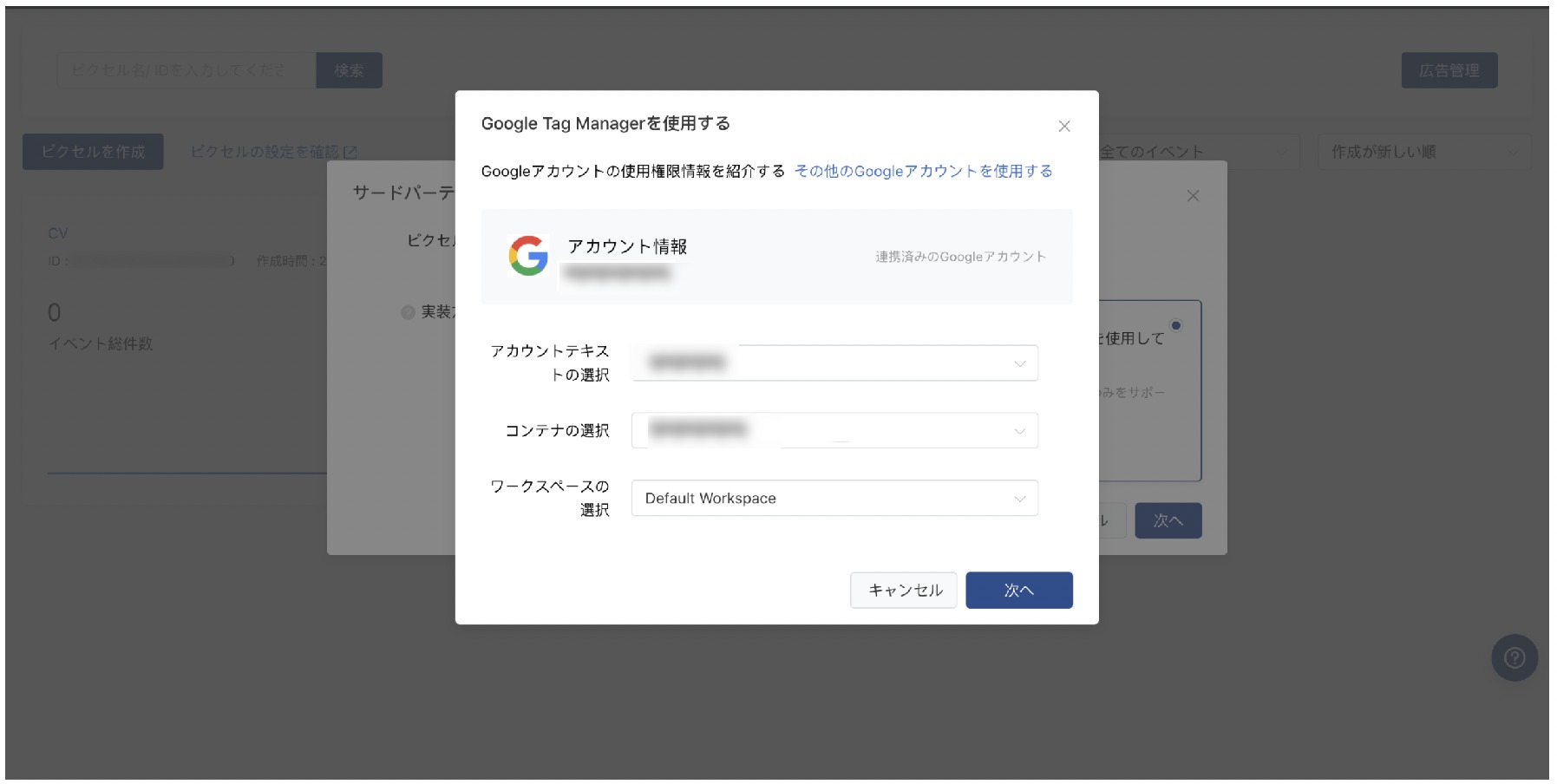1557x784 pixels.
Task: Click the ピクセルを作成 button
Action: (92, 150)
